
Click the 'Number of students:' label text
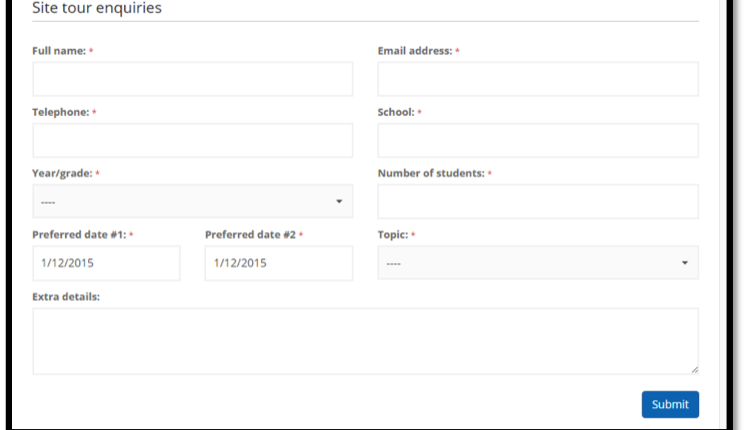click(x=430, y=174)
